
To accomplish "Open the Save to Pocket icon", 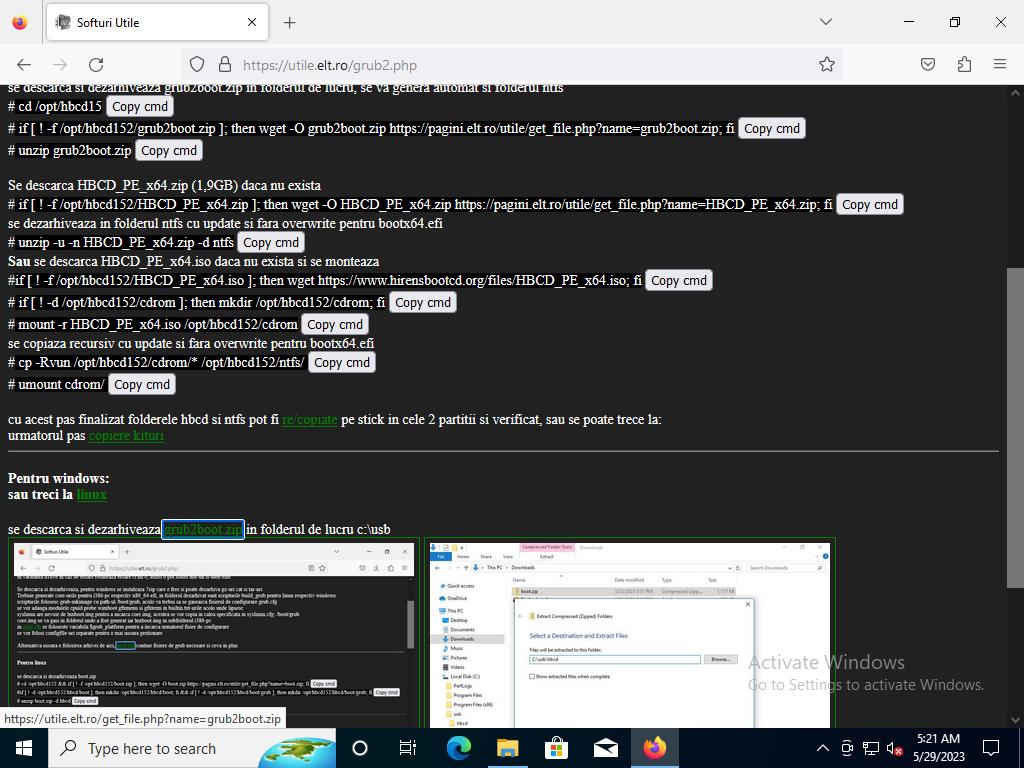I will pos(928,65).
